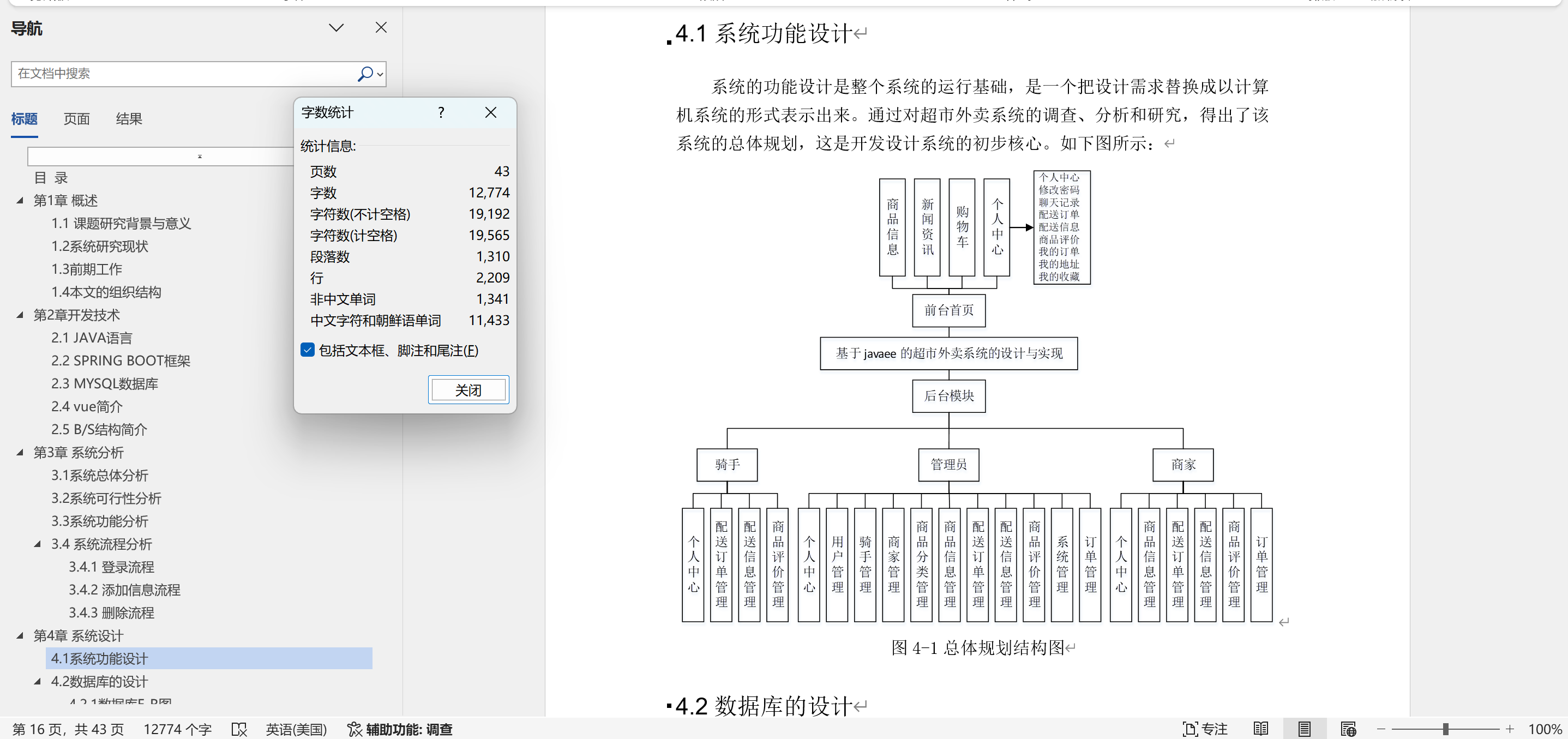Toggle 包括文本框、脚注和尾注 checkbox
The width and height of the screenshot is (1568, 739).
(x=308, y=350)
